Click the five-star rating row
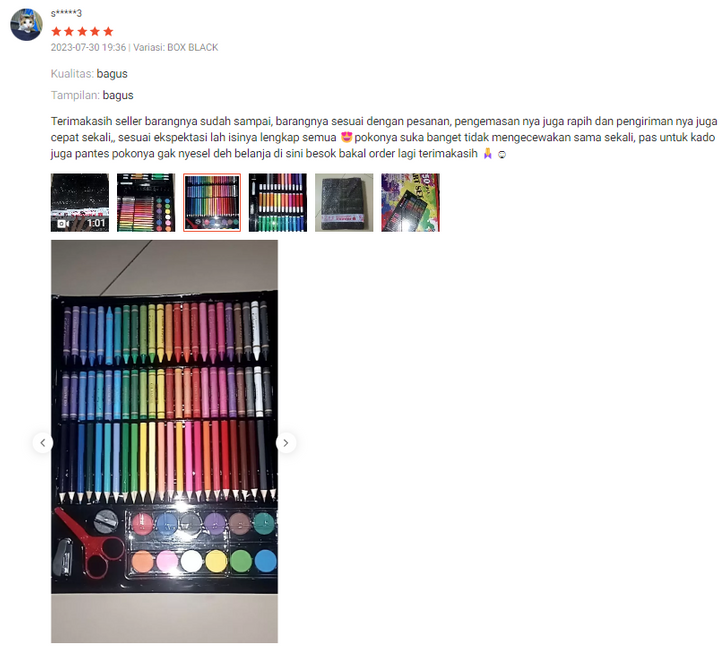The image size is (726, 646). (x=82, y=31)
